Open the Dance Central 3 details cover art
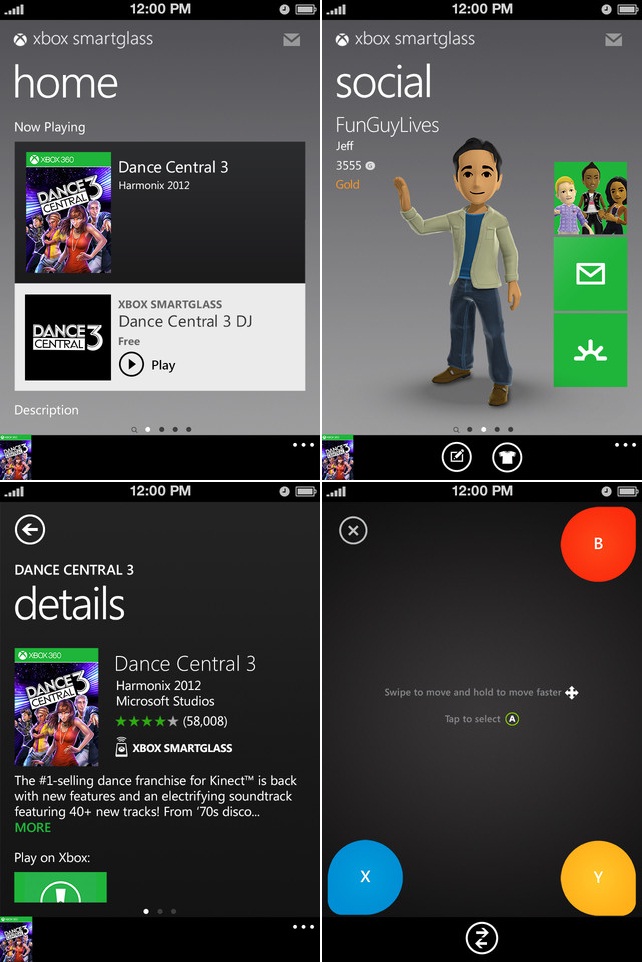 point(56,707)
